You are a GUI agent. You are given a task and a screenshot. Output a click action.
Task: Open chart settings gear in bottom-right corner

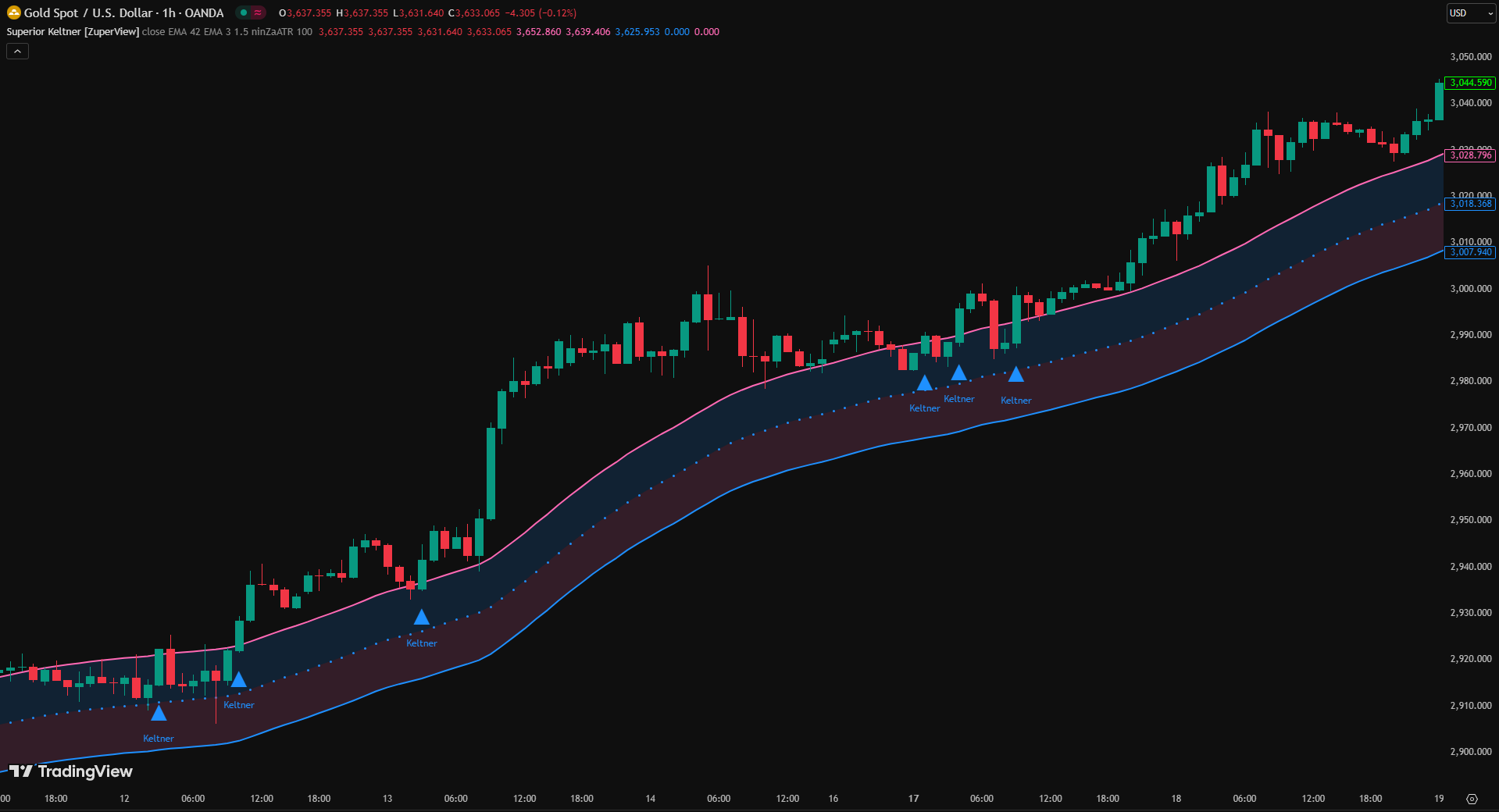point(1472,799)
